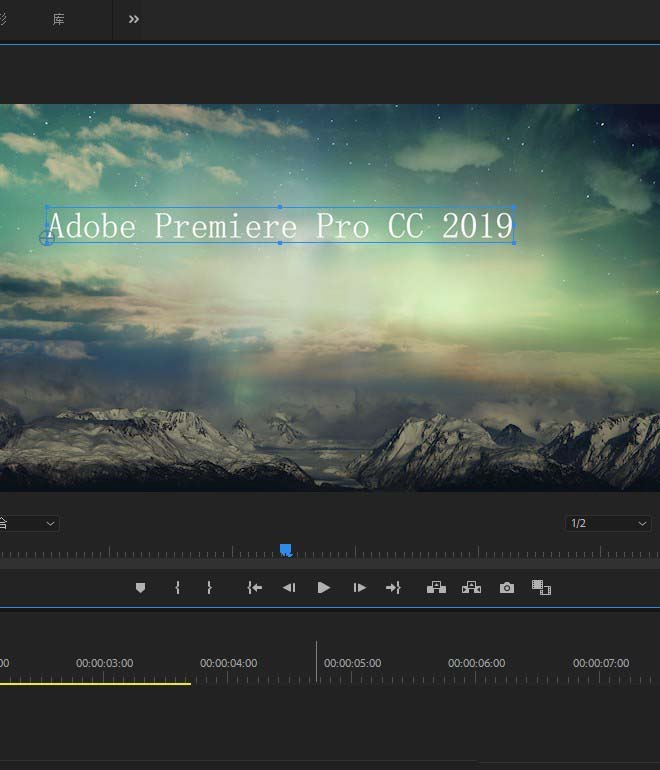
Task: Click the Mark In bracket icon
Action: coord(177,588)
